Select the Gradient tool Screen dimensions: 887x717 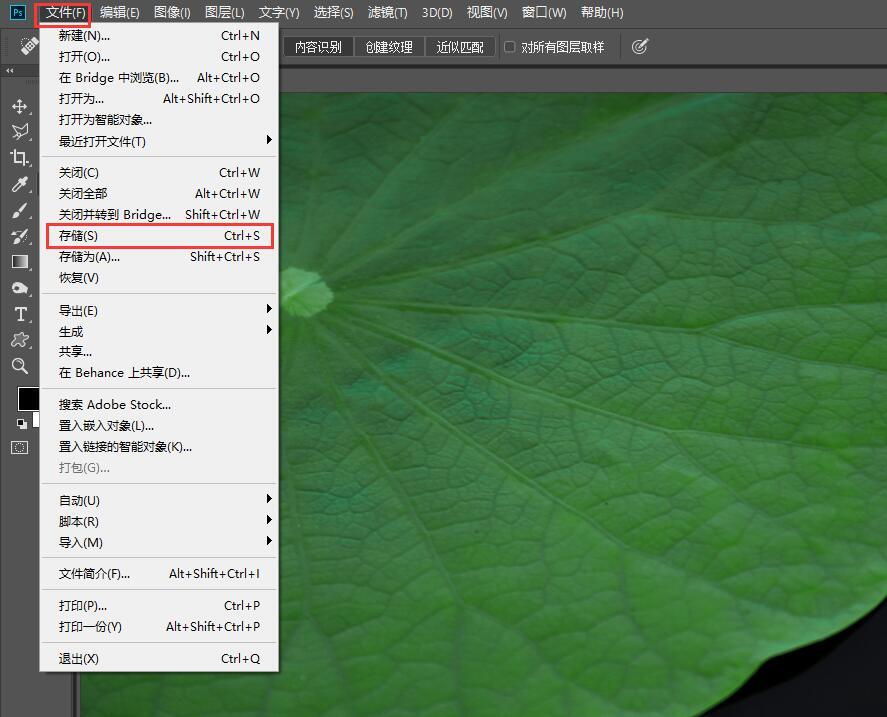pyautogui.click(x=19, y=262)
